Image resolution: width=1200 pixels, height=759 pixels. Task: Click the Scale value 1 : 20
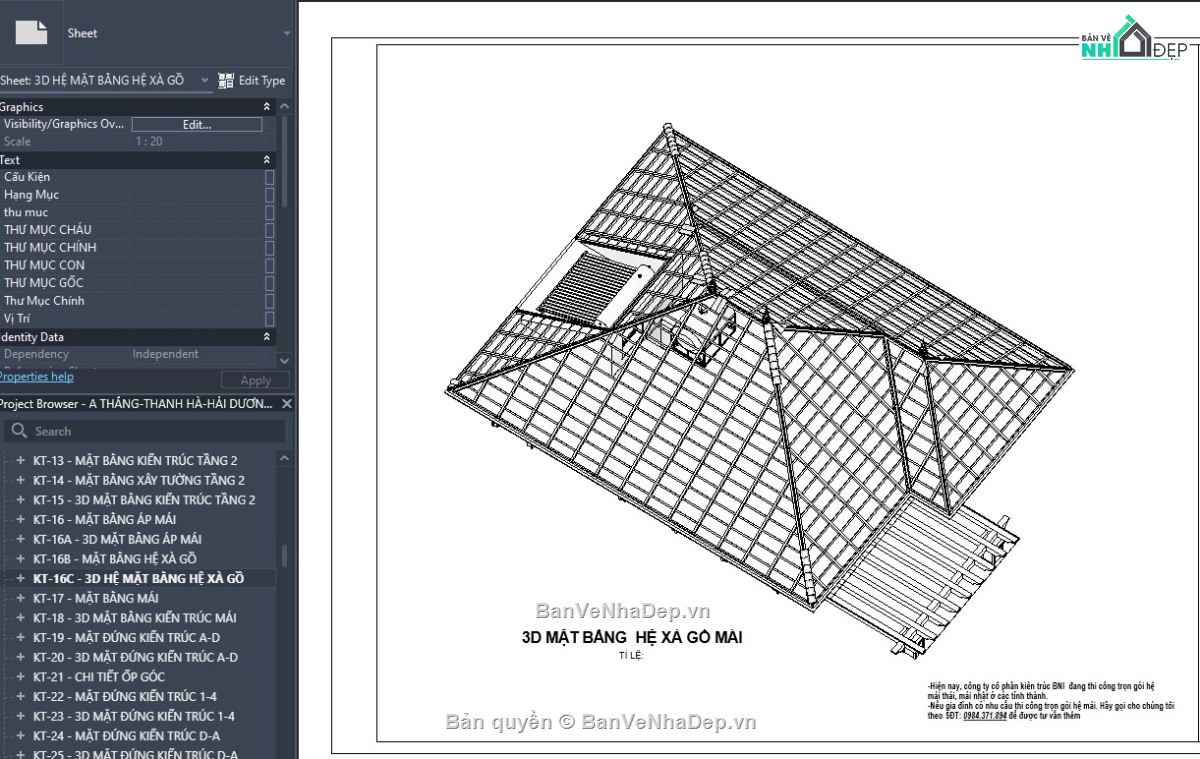coord(149,142)
